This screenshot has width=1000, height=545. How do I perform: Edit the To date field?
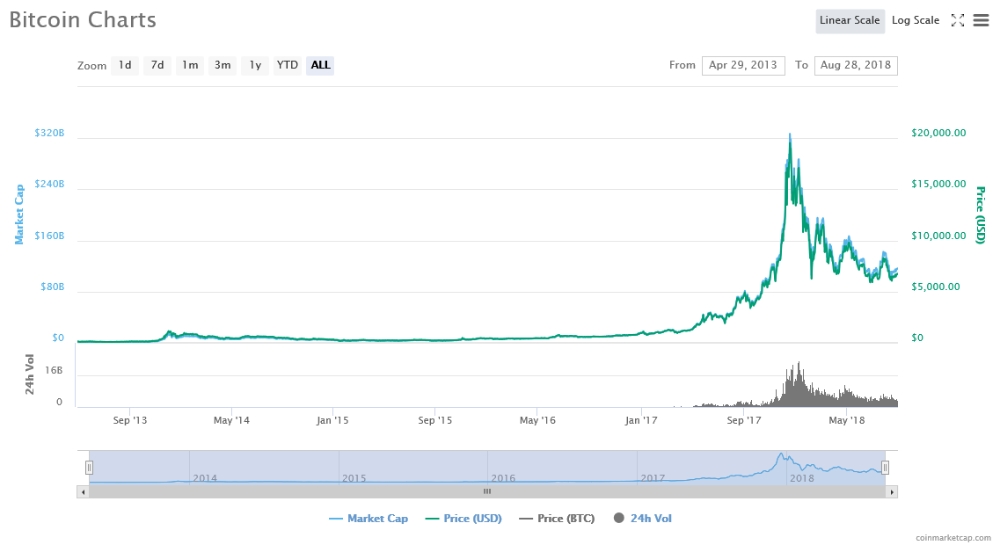(x=856, y=65)
